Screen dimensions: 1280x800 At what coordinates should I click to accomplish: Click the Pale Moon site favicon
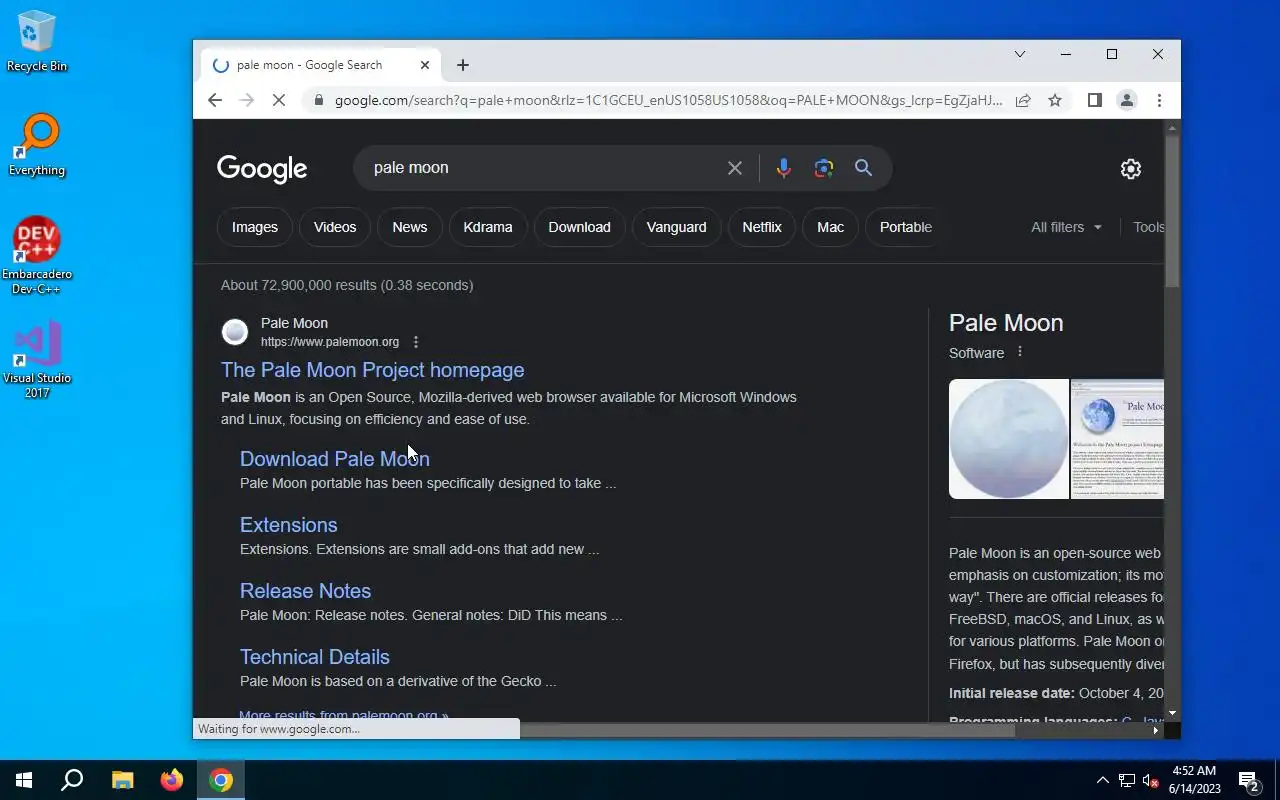coord(235,332)
